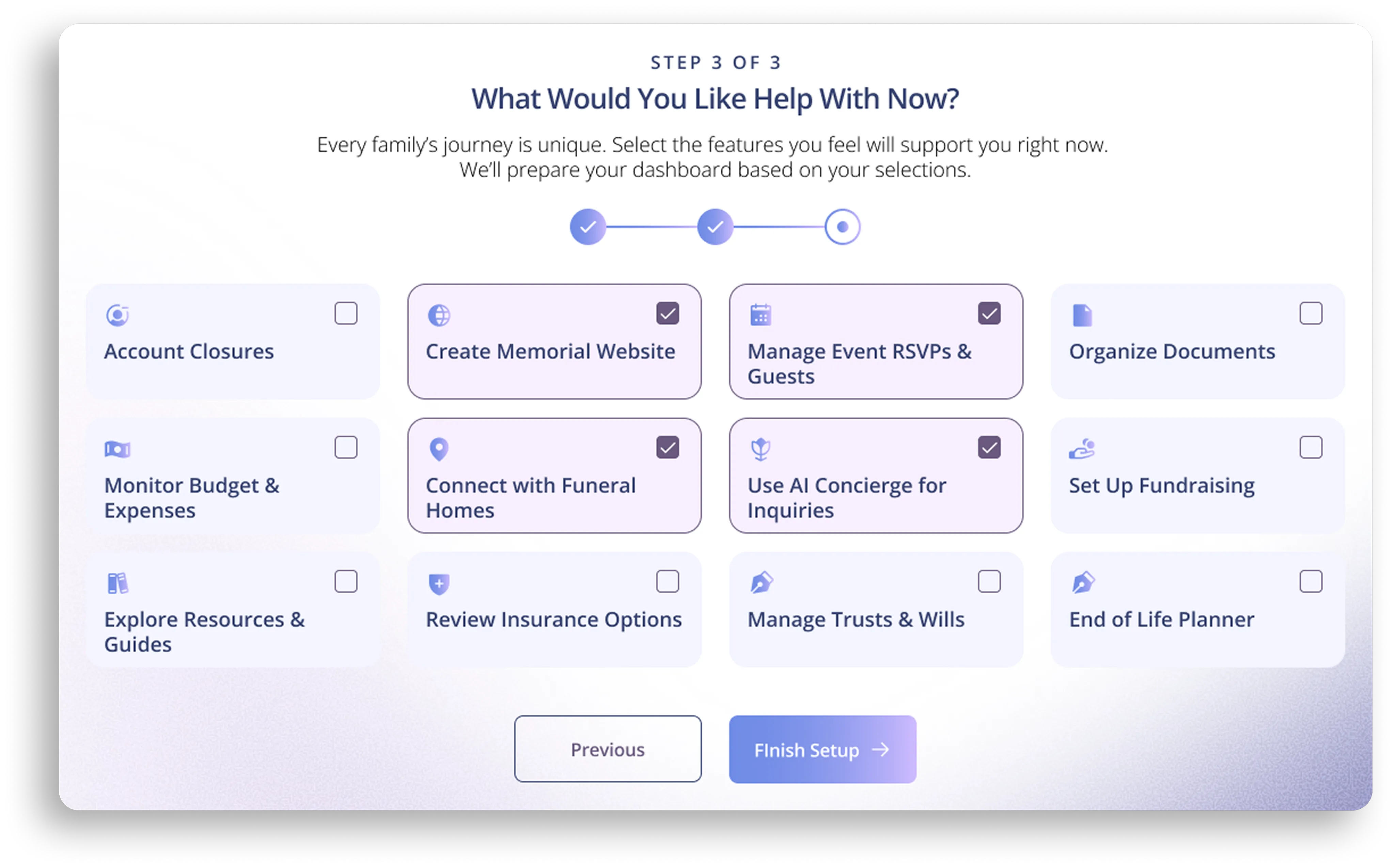Image resolution: width=1395 pixels, height=868 pixels.
Task: Check the Organize Documents option
Action: click(1311, 314)
